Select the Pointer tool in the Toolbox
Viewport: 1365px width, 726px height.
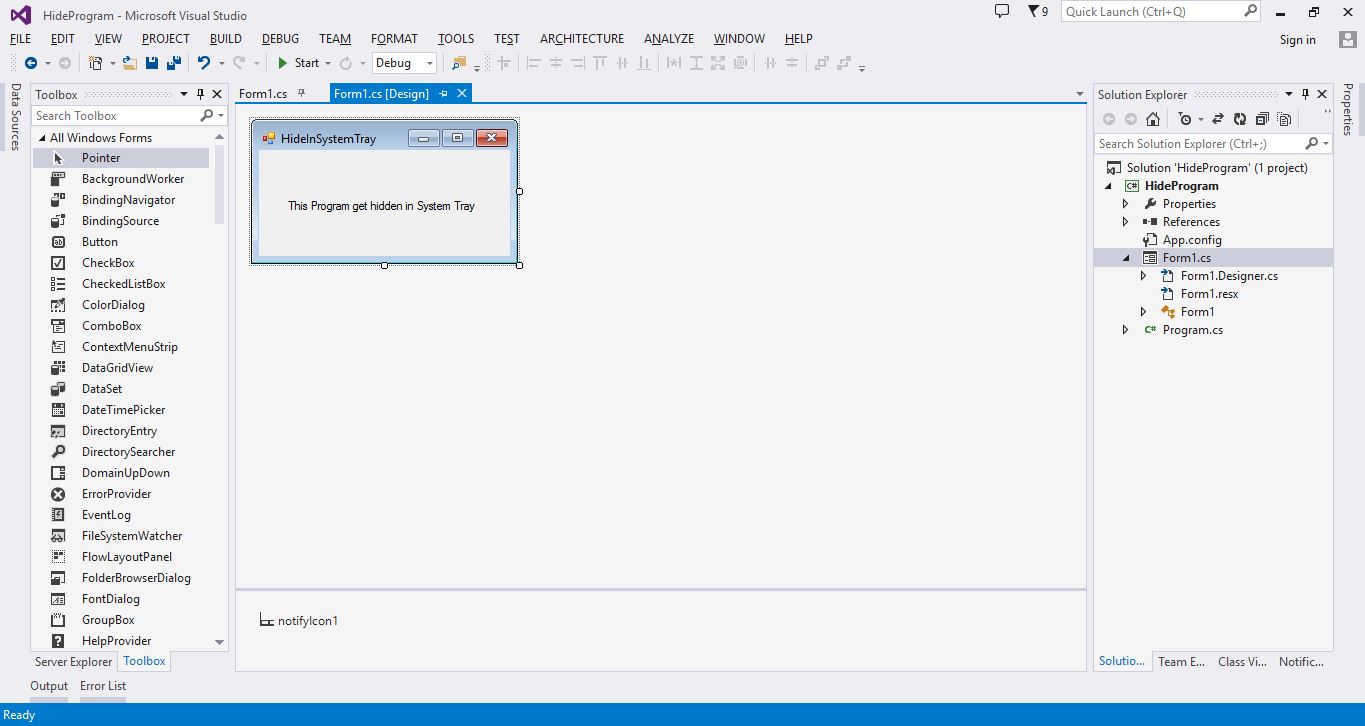(x=101, y=157)
